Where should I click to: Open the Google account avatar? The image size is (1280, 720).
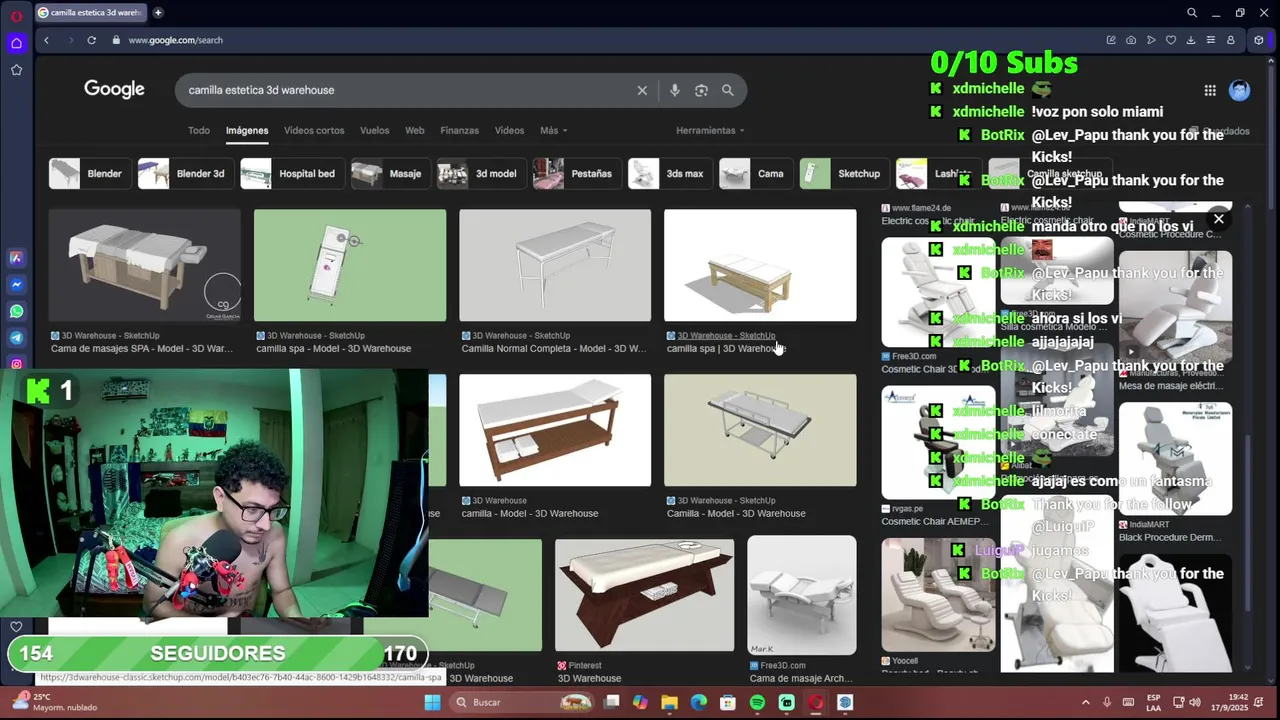click(x=1240, y=90)
